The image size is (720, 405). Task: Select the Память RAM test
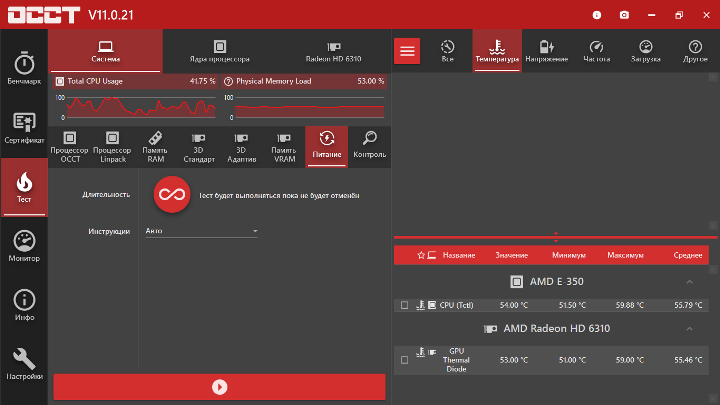(155, 147)
